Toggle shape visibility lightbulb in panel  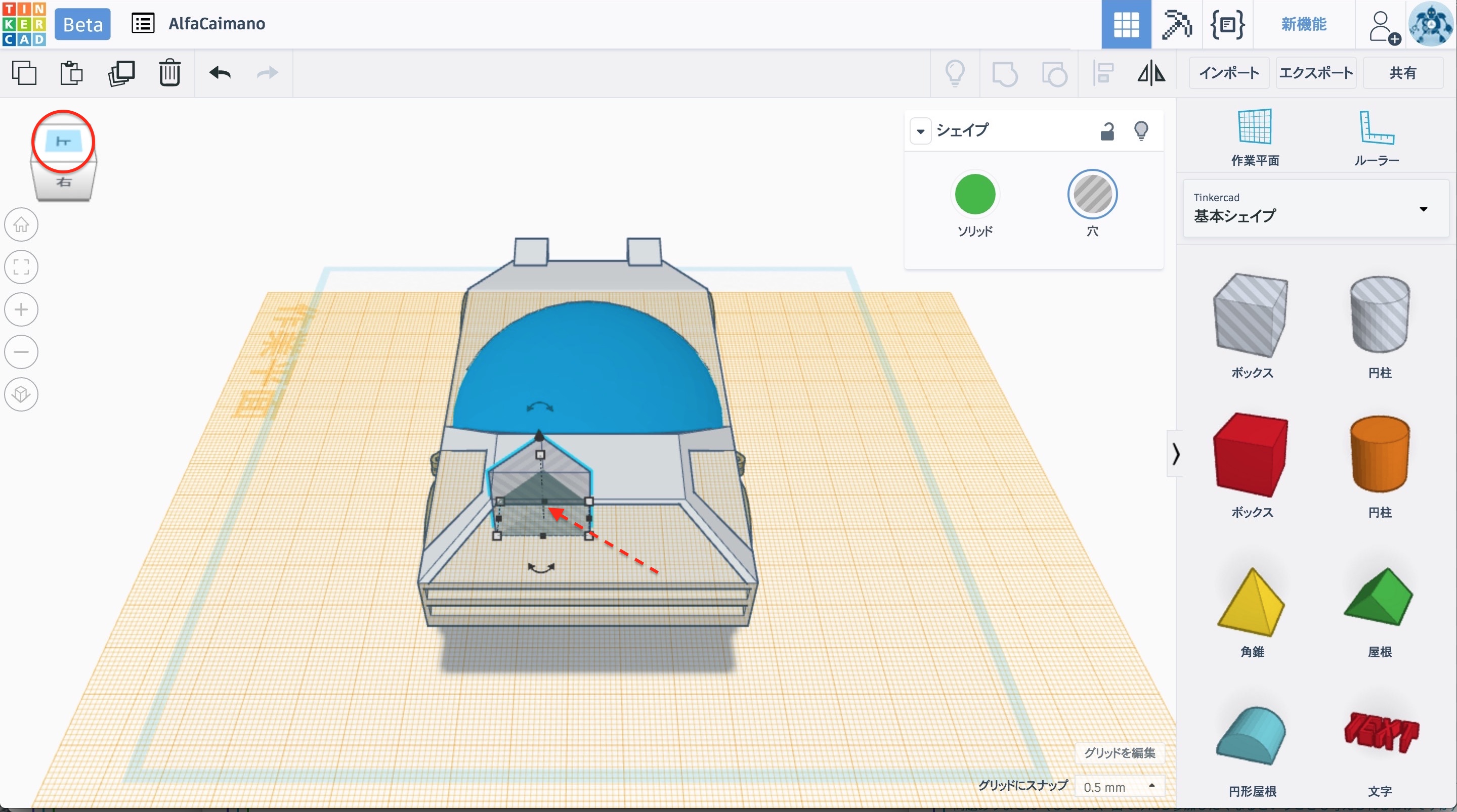[x=1141, y=131]
